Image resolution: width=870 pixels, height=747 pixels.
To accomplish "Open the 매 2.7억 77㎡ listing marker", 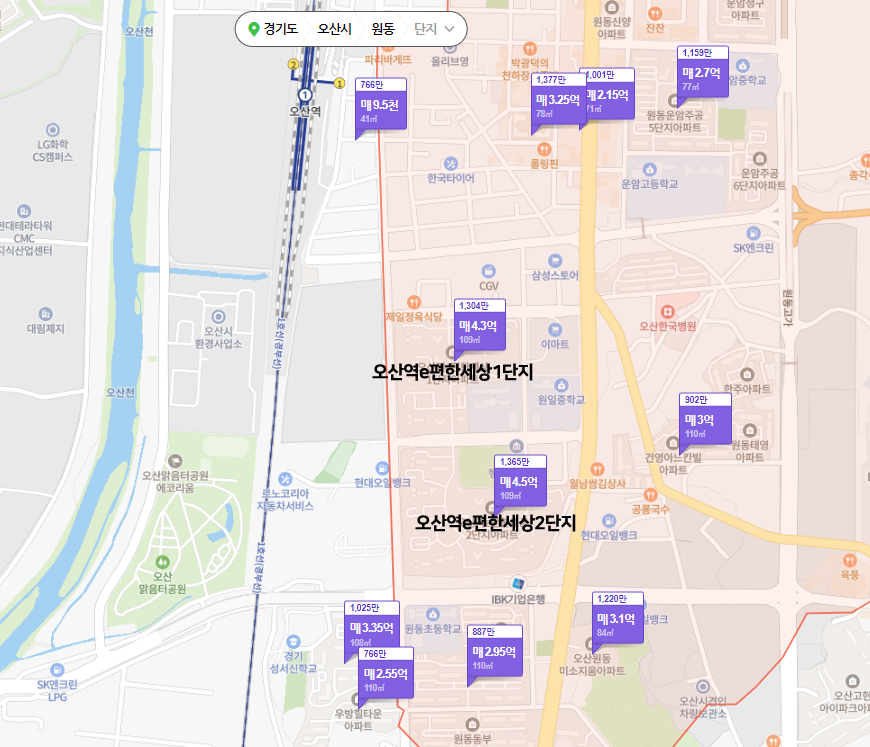I will pos(702,72).
